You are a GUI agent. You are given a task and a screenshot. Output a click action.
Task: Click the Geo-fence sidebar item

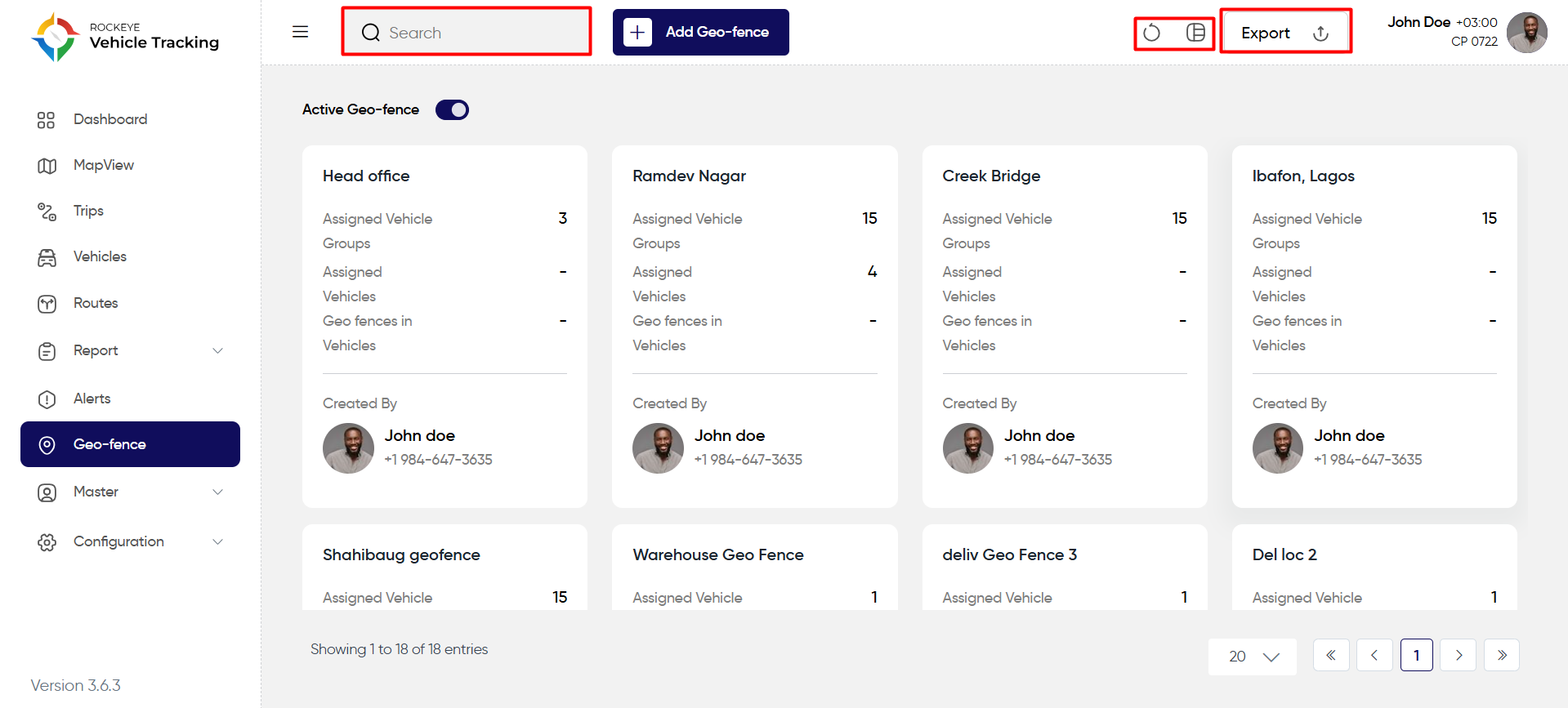point(131,444)
